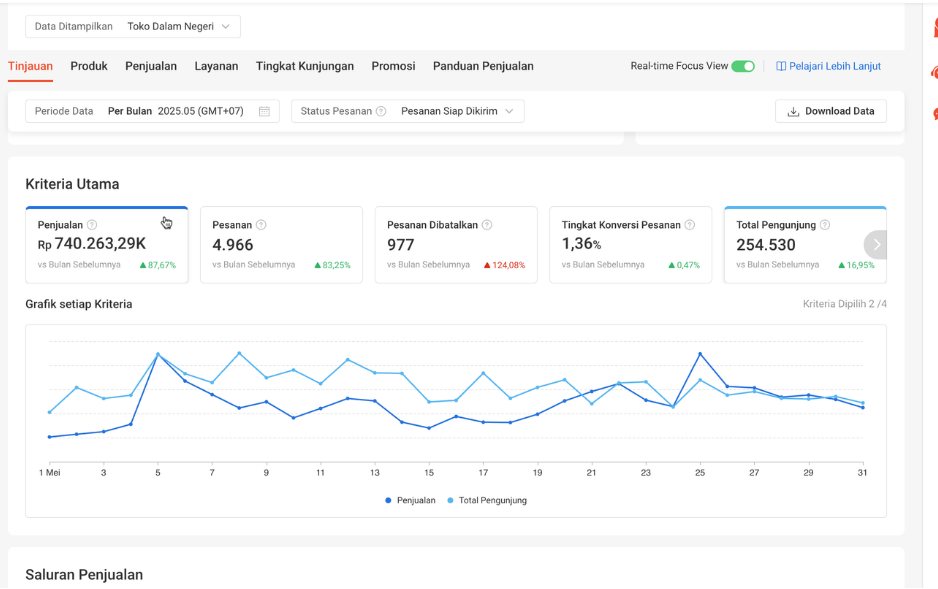Toggle the Pesanan Dibatalkan metric card
The image size is (938, 589).
[x=456, y=245]
